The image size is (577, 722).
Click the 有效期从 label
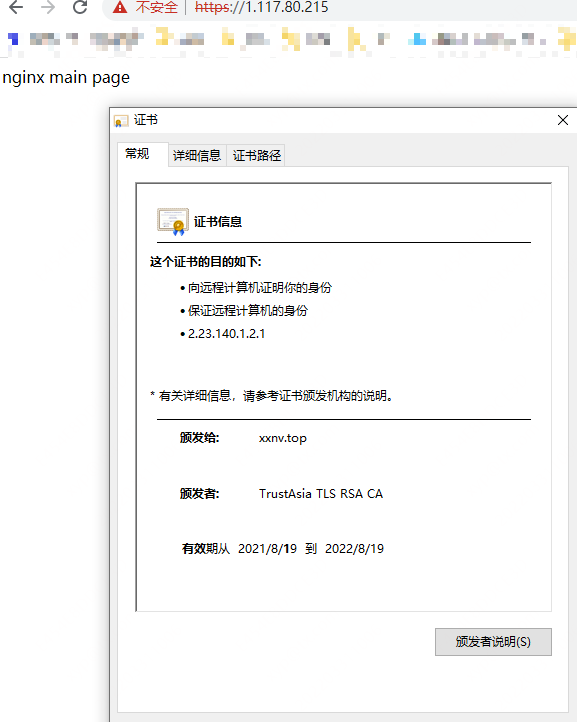point(206,548)
